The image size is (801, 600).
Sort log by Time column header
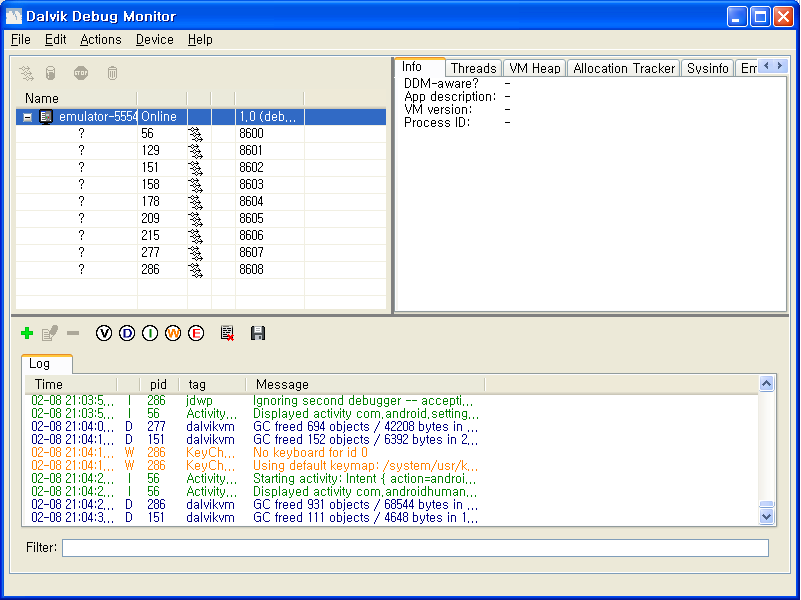(x=70, y=385)
